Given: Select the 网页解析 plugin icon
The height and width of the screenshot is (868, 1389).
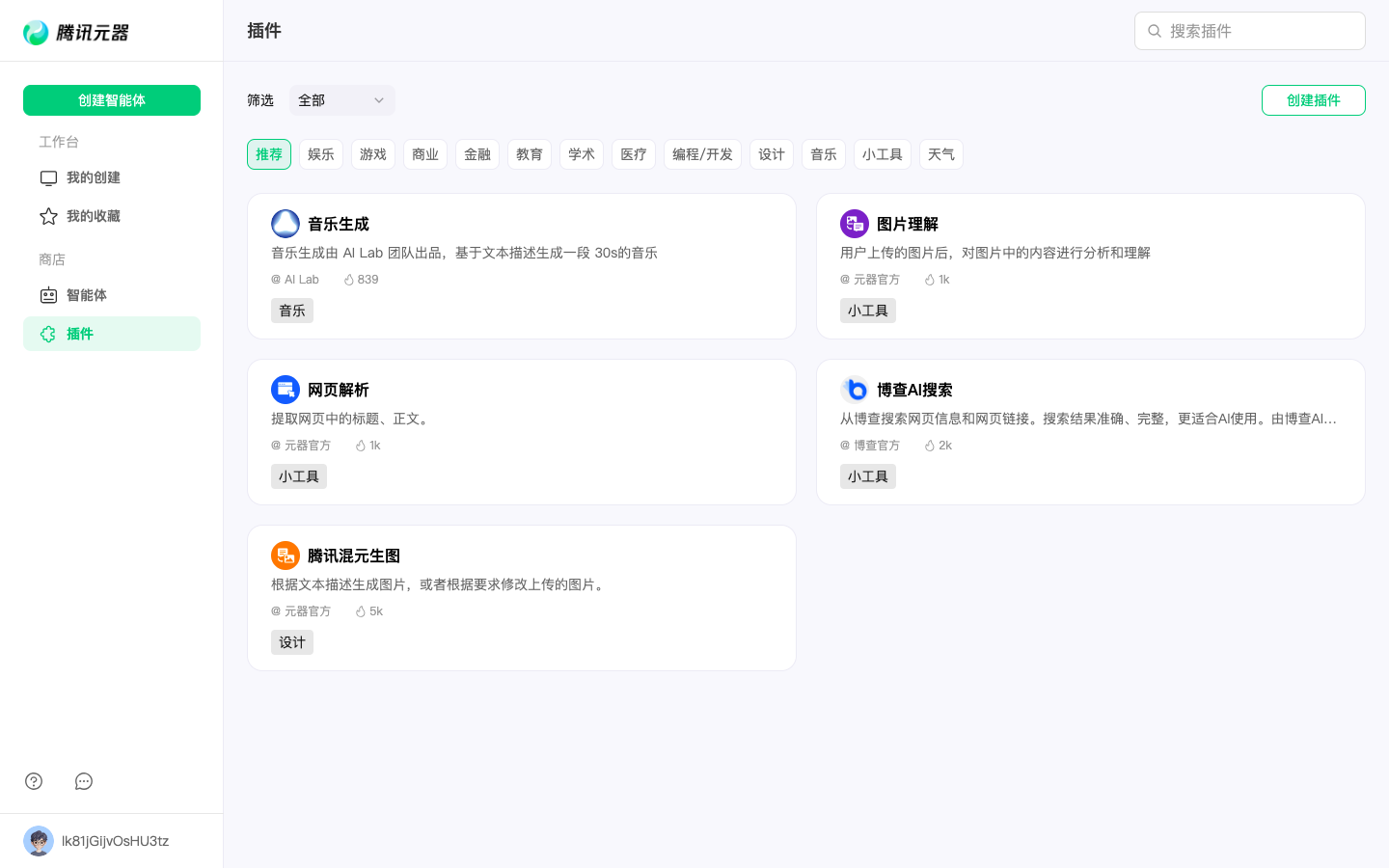Looking at the screenshot, I should [x=286, y=390].
